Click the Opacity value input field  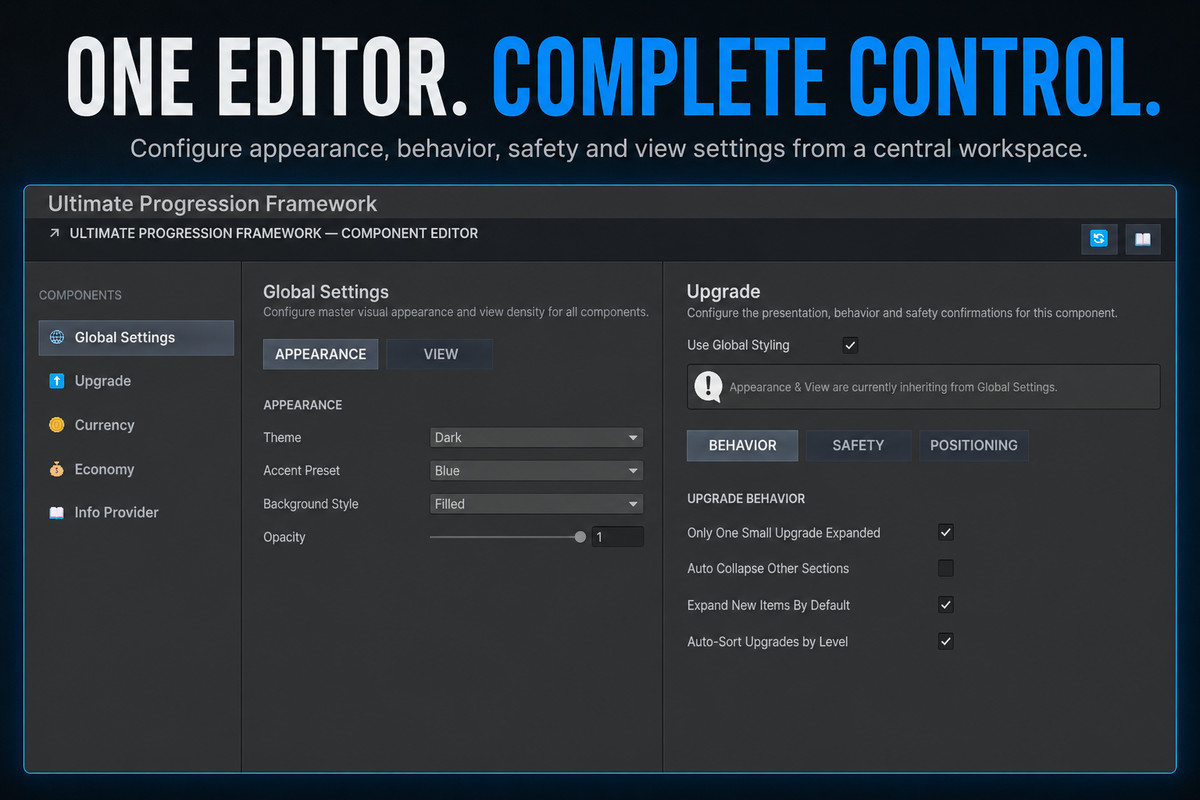point(617,537)
